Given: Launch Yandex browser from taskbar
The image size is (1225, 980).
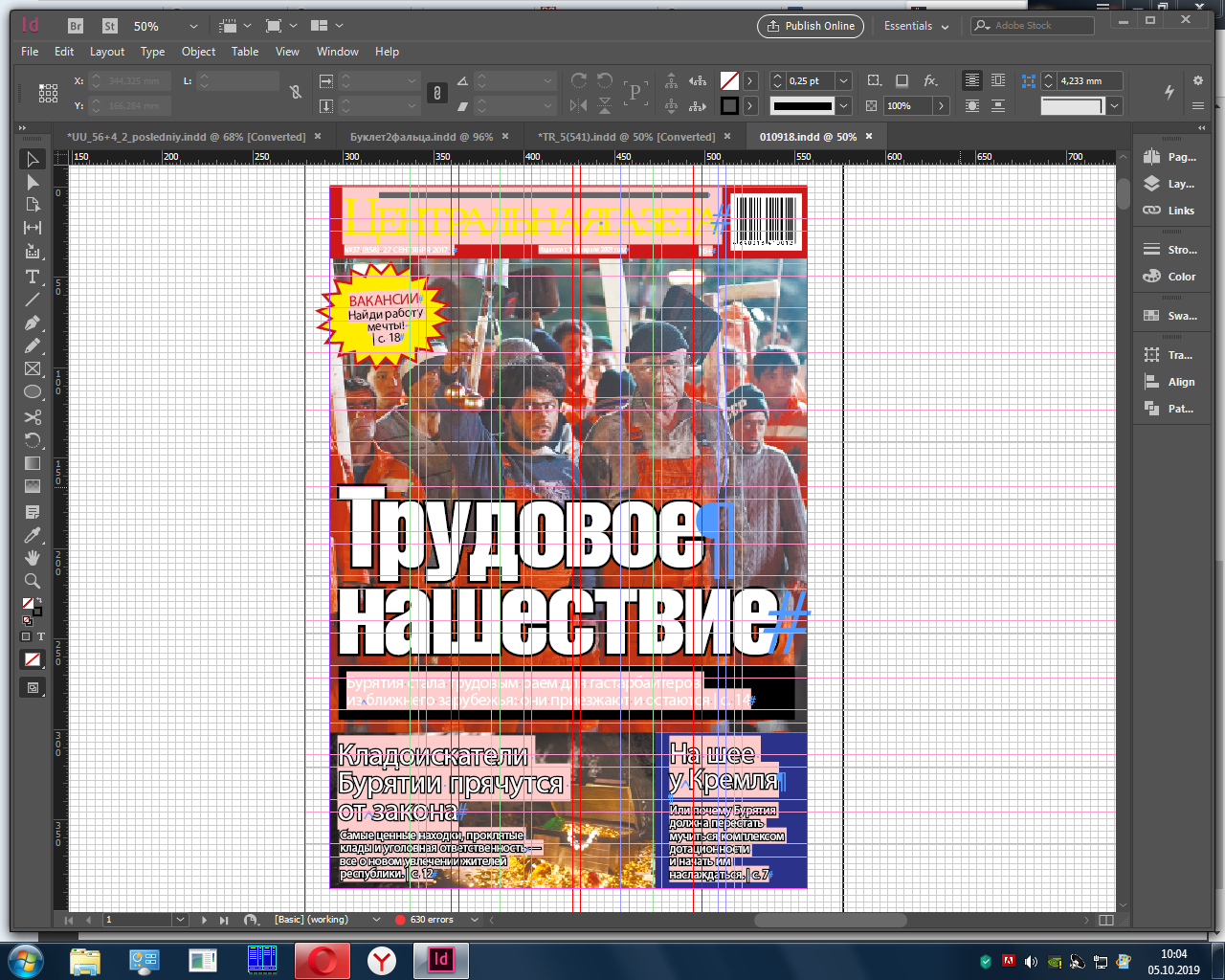Looking at the screenshot, I should tap(382, 960).
